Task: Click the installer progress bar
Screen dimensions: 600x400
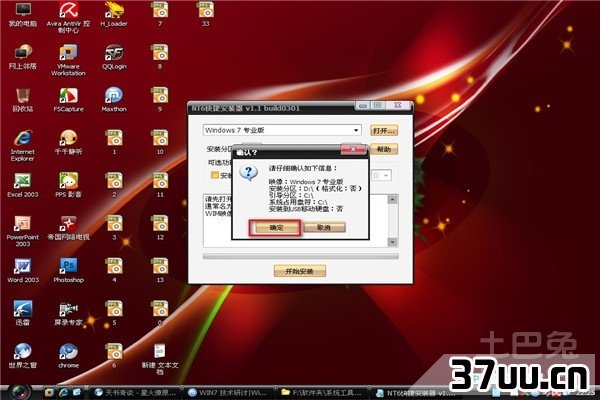Action: [300, 256]
